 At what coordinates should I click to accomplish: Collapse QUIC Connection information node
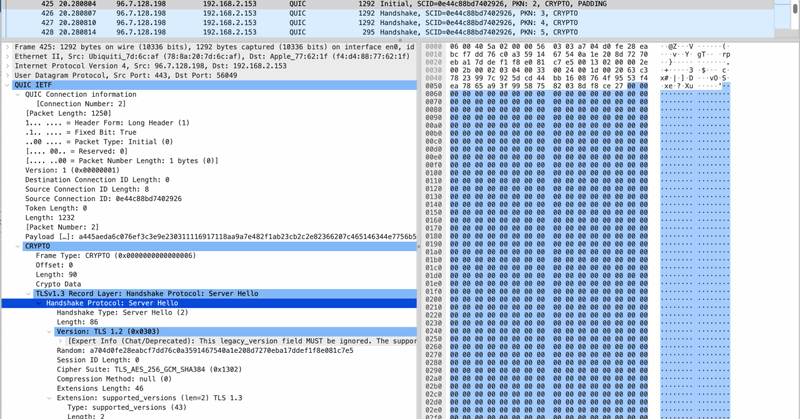point(18,94)
